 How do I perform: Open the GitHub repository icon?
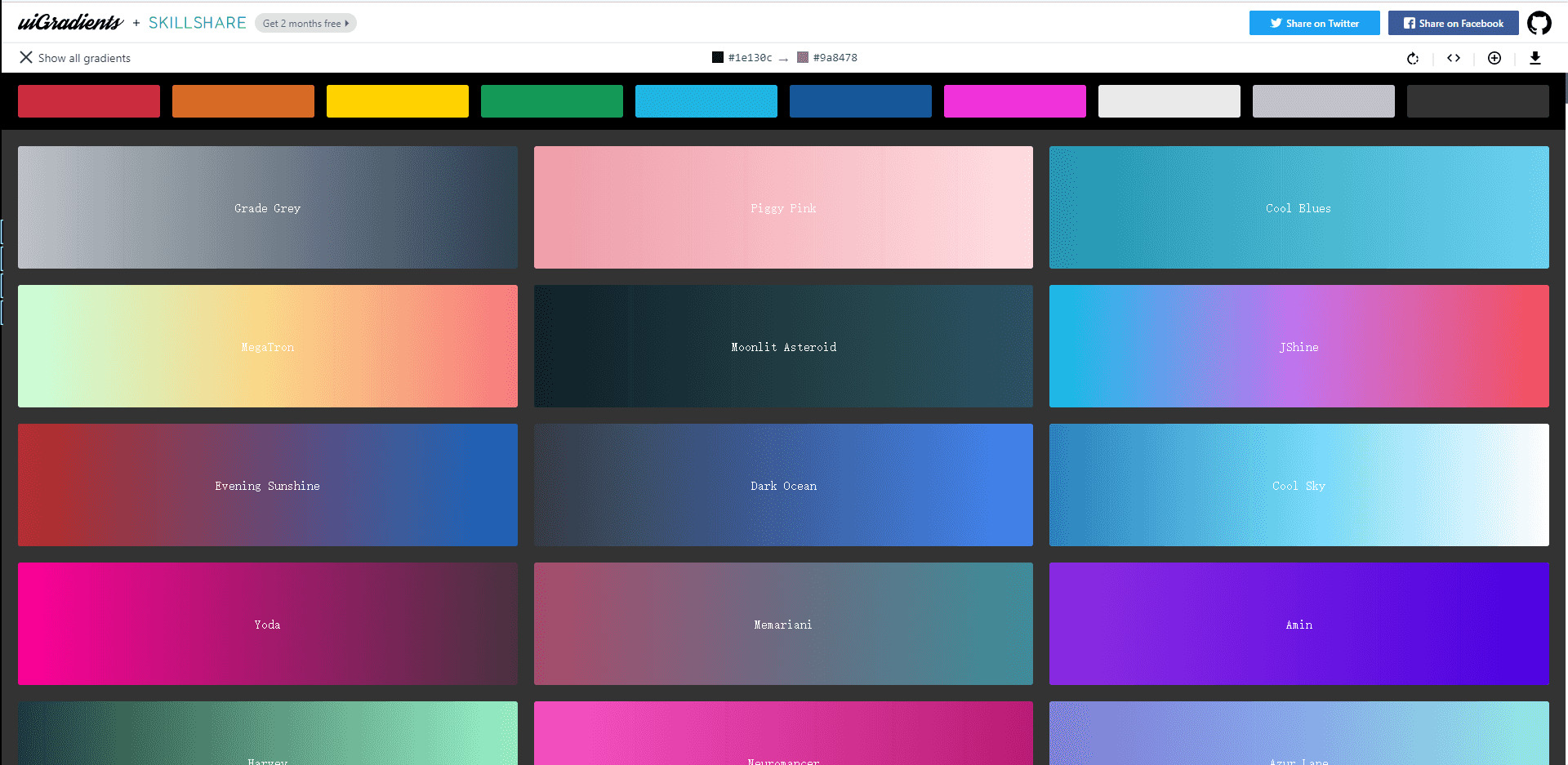(x=1539, y=23)
